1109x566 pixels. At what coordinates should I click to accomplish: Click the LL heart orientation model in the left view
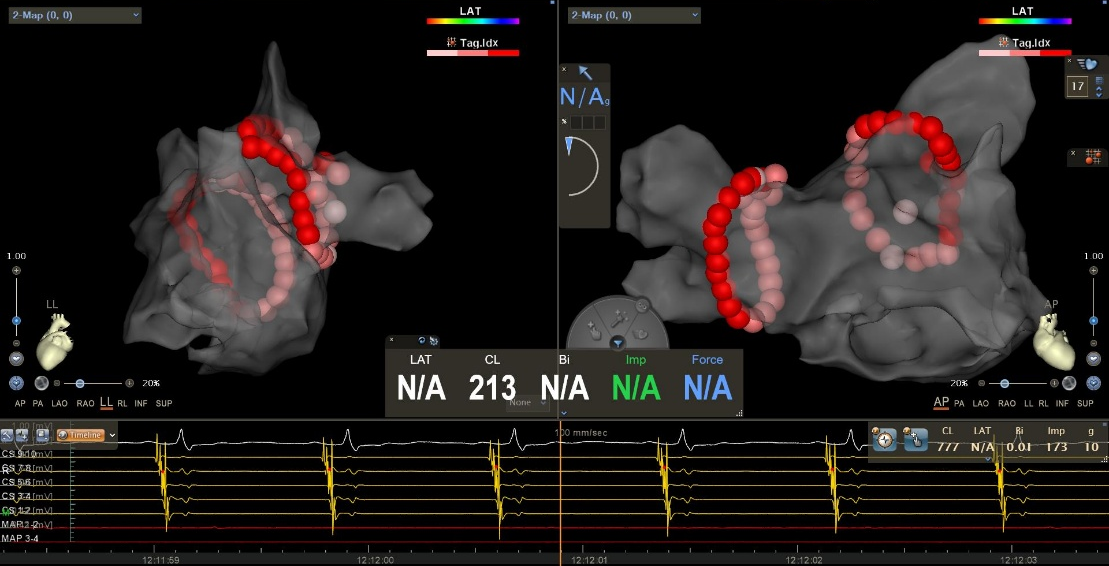coord(52,342)
